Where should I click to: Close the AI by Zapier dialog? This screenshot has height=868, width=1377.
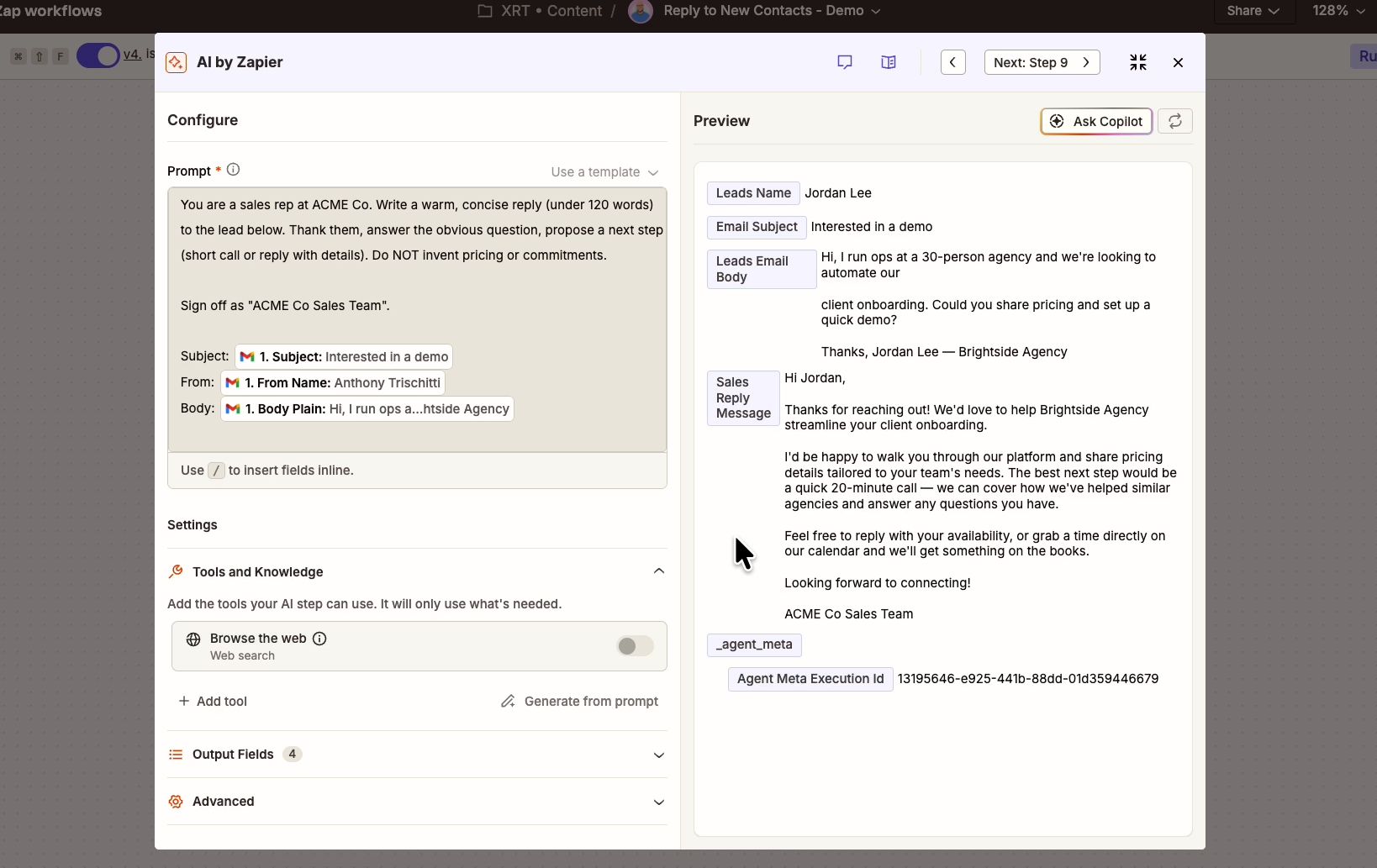tap(1178, 62)
